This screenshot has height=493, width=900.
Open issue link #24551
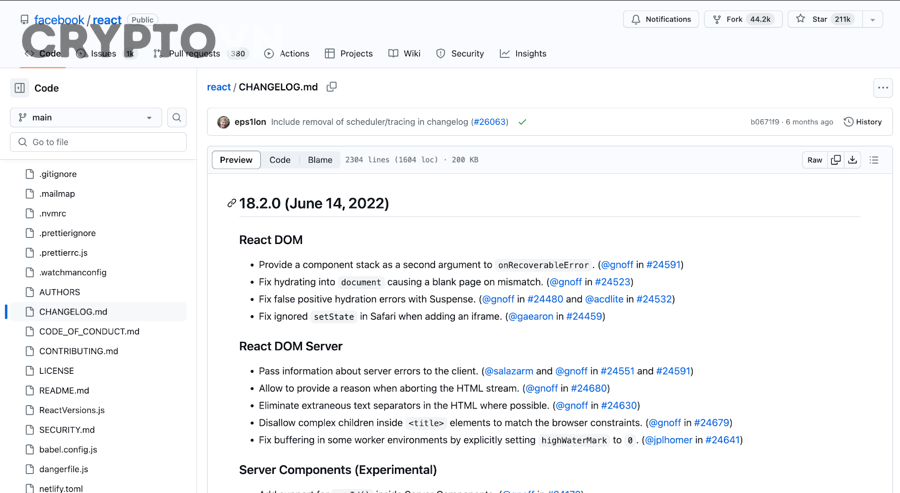click(x=618, y=371)
